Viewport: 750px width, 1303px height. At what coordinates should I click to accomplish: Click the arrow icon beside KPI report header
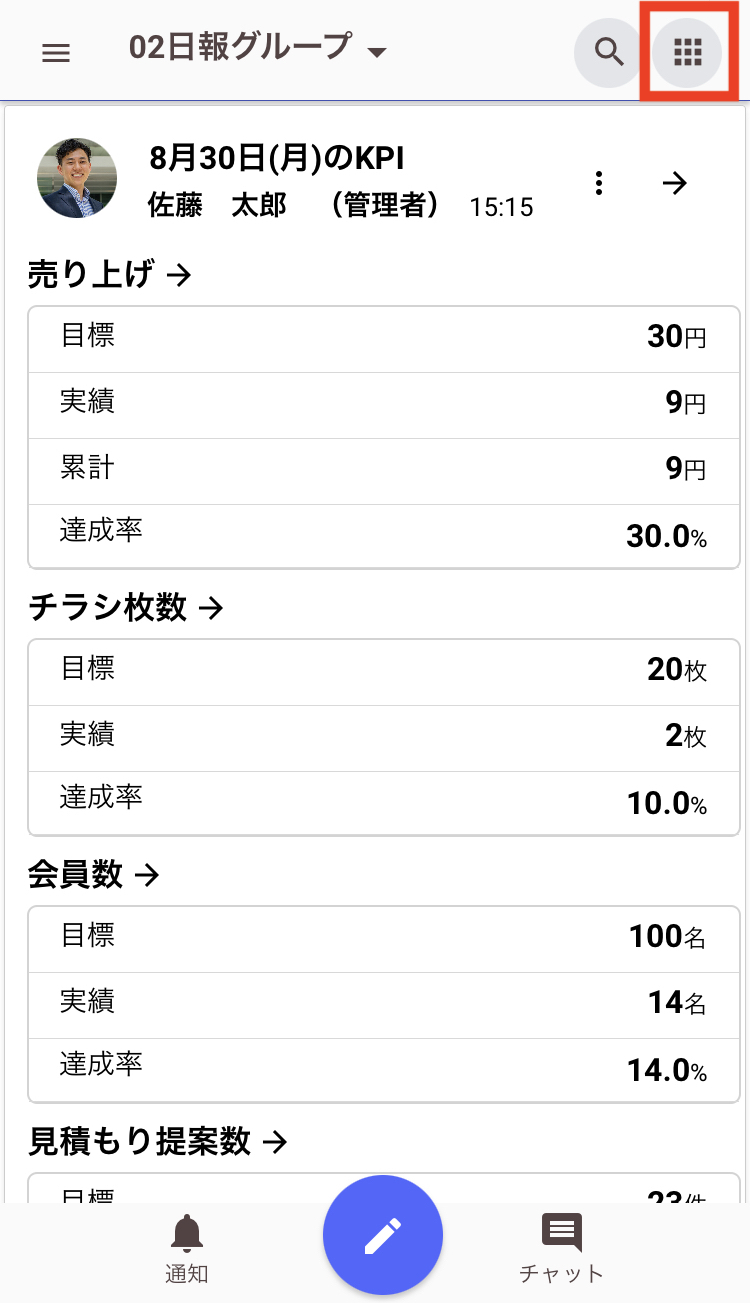click(x=676, y=183)
